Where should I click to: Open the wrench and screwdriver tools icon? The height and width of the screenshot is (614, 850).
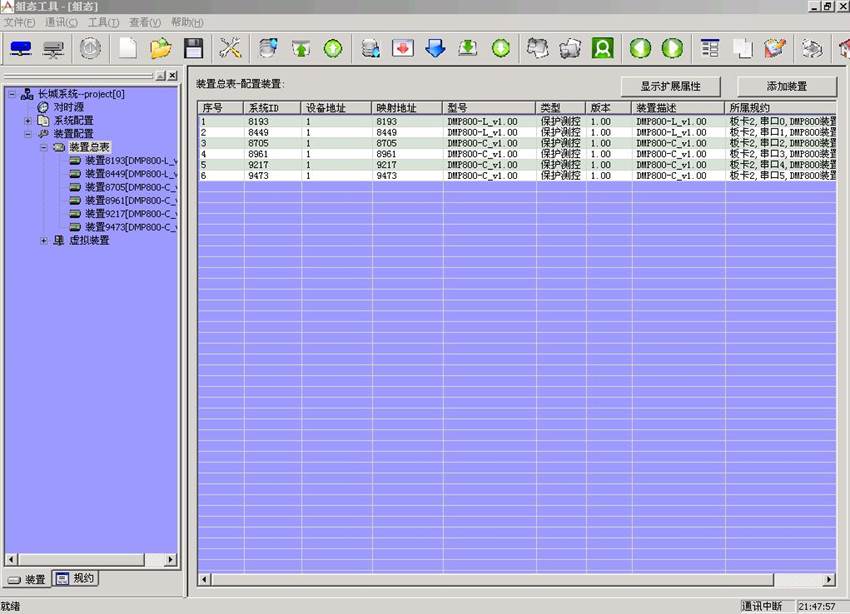click(230, 49)
